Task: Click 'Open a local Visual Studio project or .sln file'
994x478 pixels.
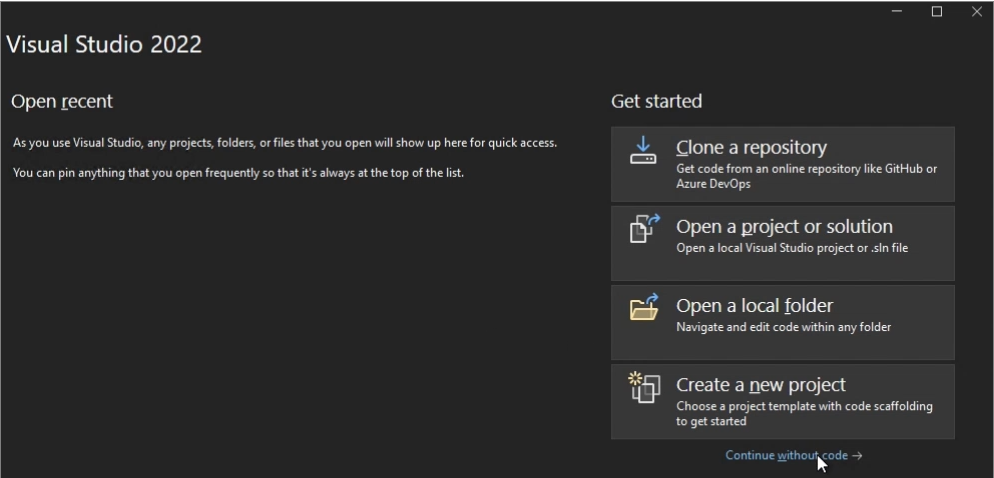Action: tap(792, 248)
